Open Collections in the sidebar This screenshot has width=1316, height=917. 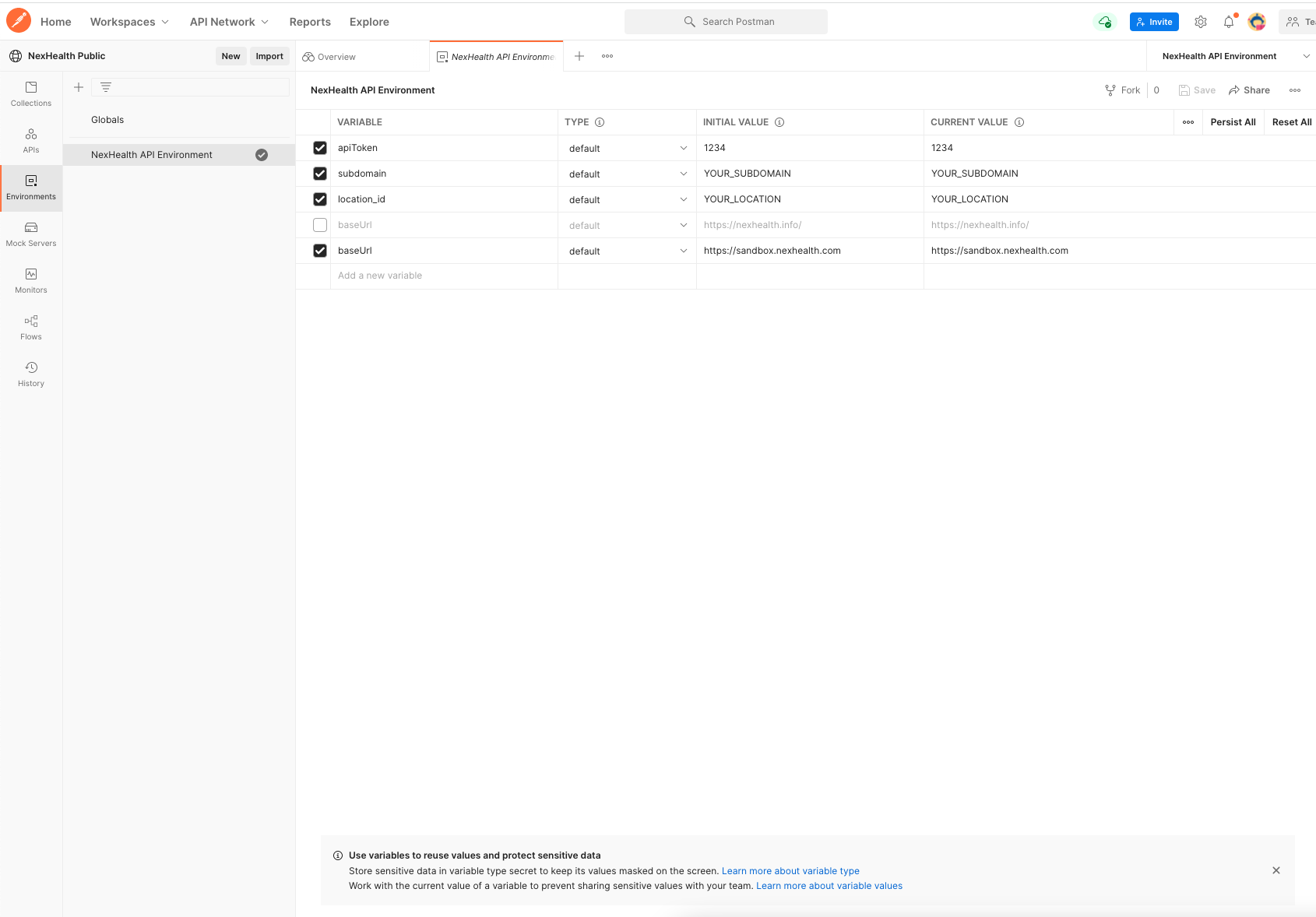click(31, 94)
